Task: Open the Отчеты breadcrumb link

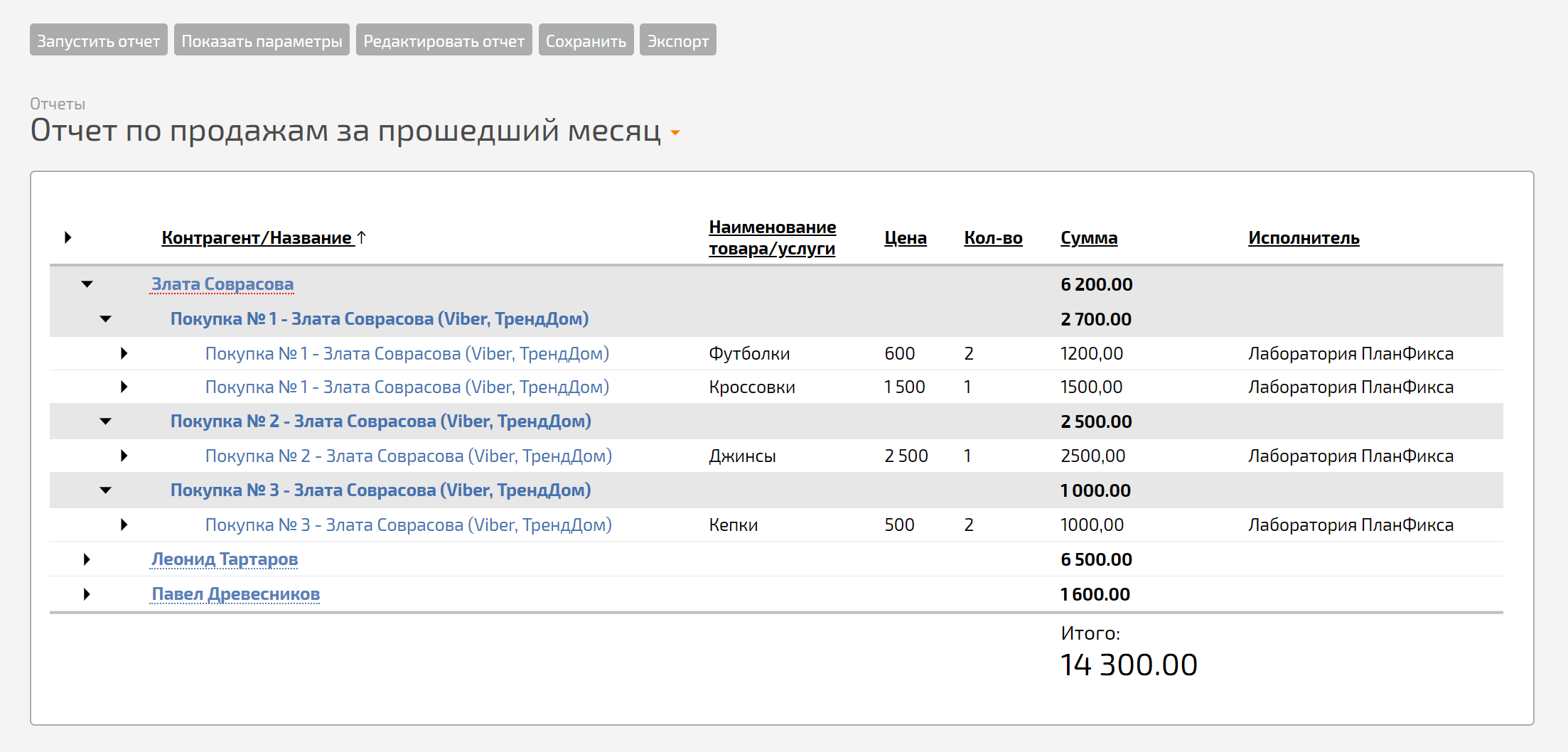Action: pyautogui.click(x=58, y=104)
